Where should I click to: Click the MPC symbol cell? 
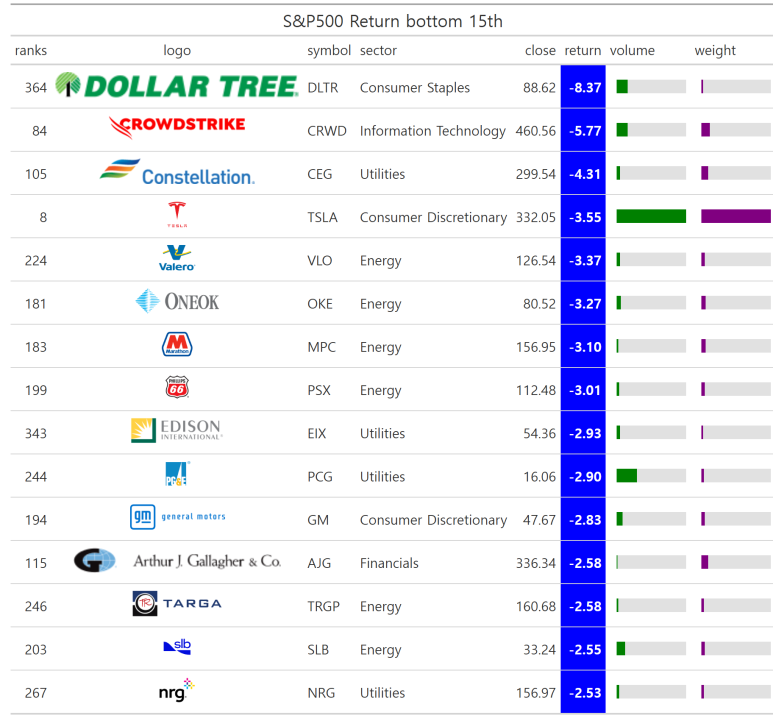click(321, 347)
